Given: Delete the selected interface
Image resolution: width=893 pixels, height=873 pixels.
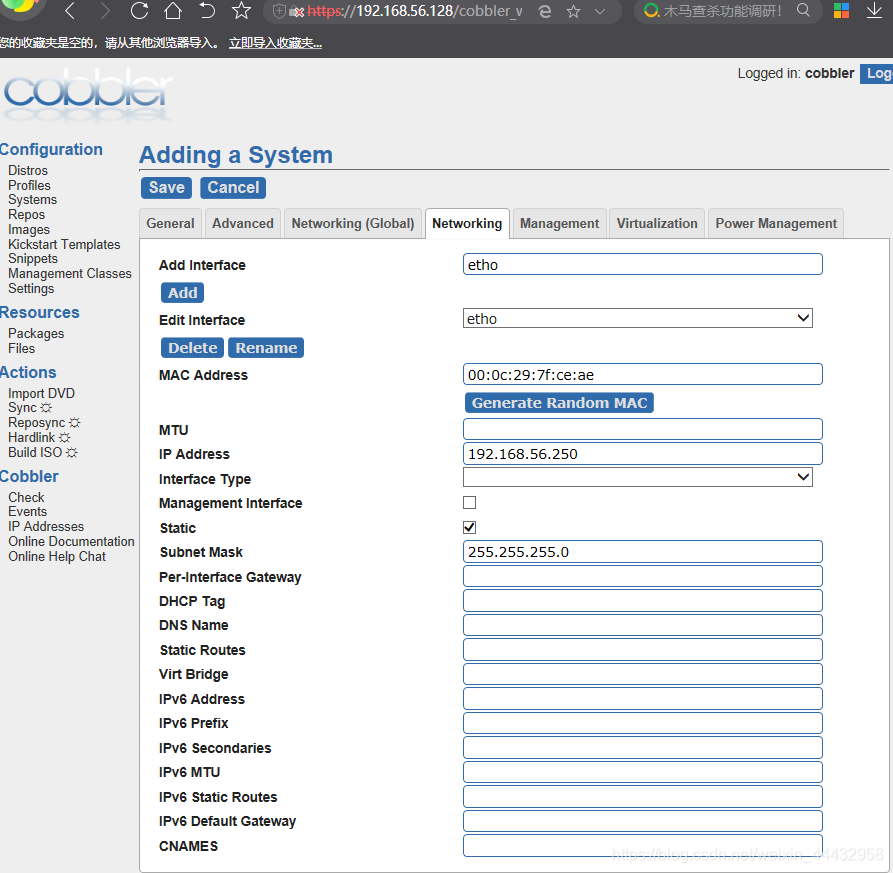Looking at the screenshot, I should click(x=192, y=348).
